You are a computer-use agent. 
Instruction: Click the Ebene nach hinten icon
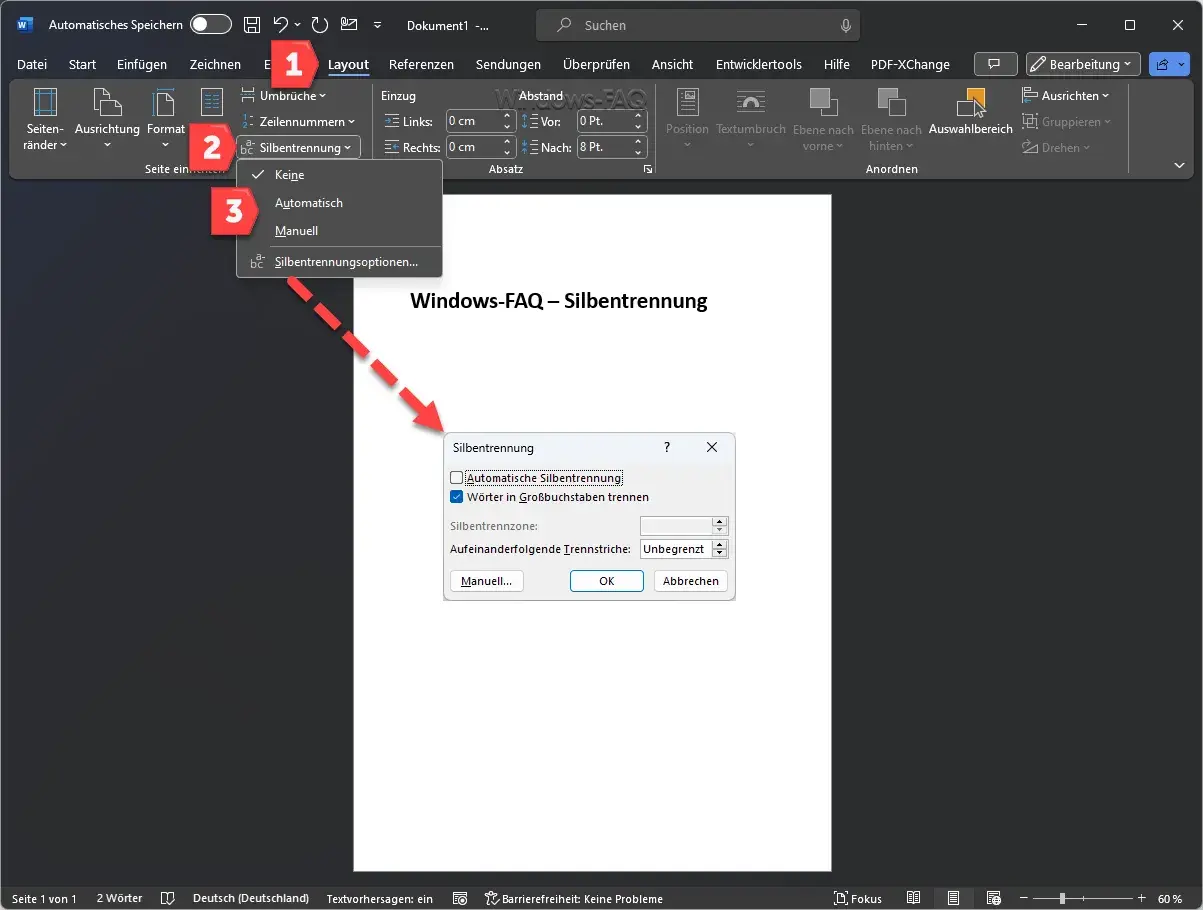click(x=891, y=103)
